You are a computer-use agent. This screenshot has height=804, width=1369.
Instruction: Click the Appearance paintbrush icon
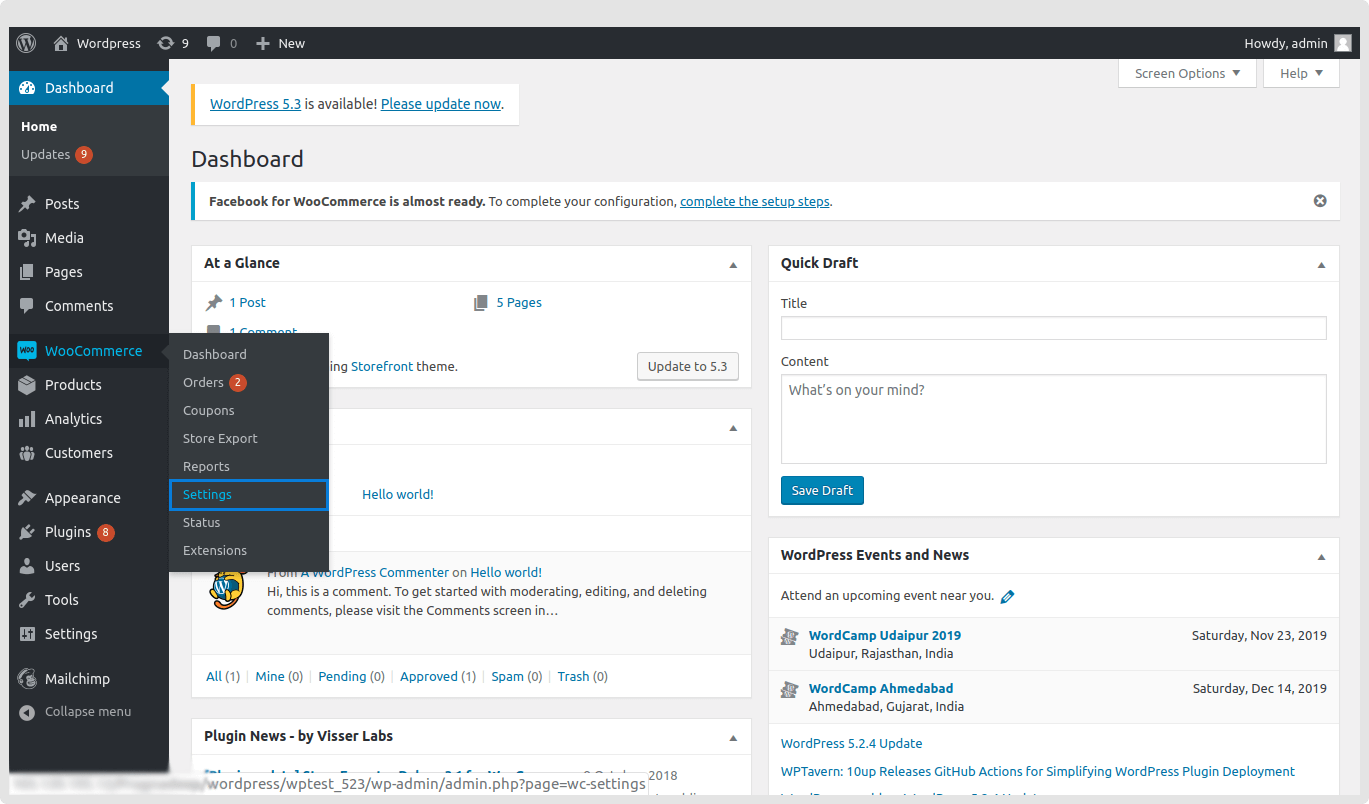click(27, 498)
